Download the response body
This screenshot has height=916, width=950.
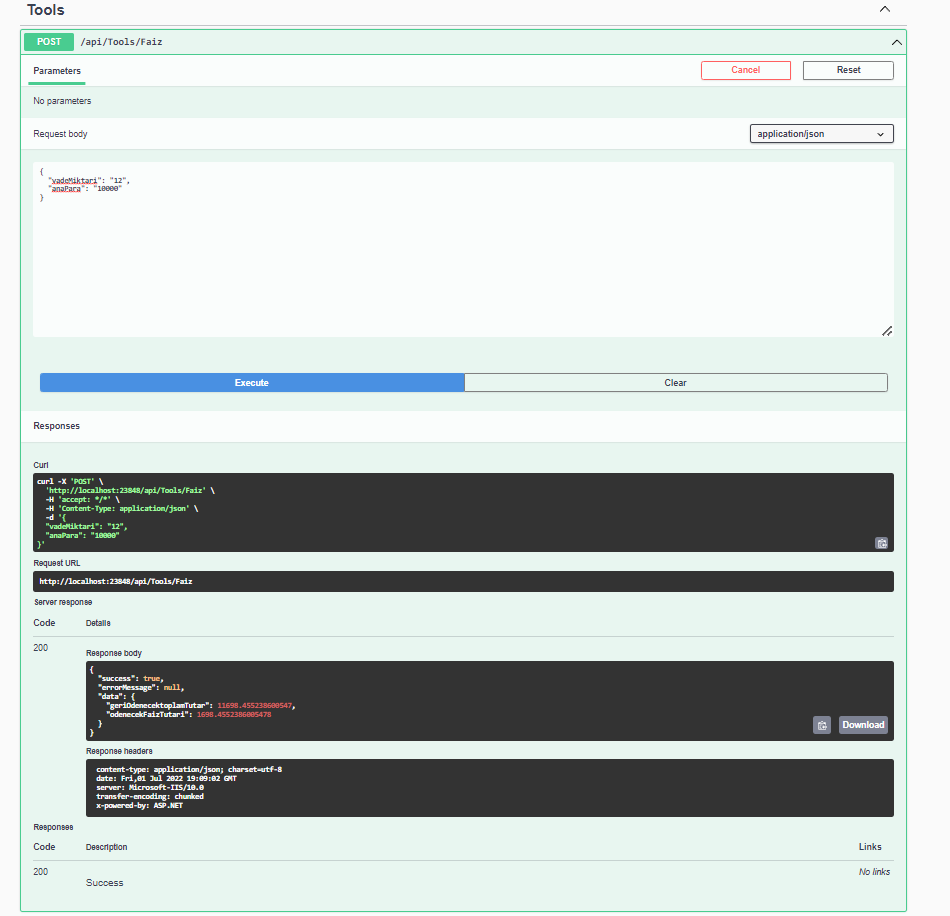[863, 725]
